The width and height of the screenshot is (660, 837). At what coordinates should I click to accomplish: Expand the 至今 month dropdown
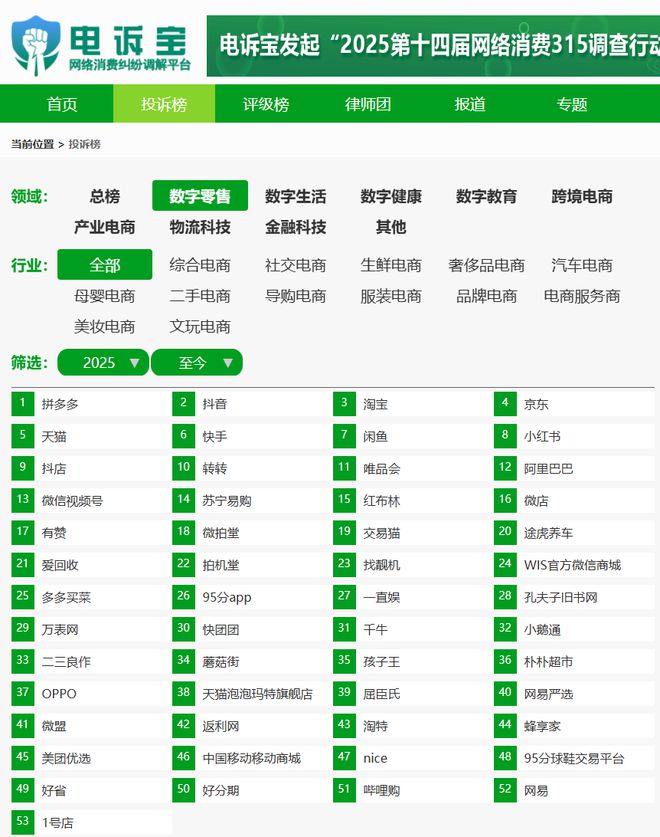197,362
